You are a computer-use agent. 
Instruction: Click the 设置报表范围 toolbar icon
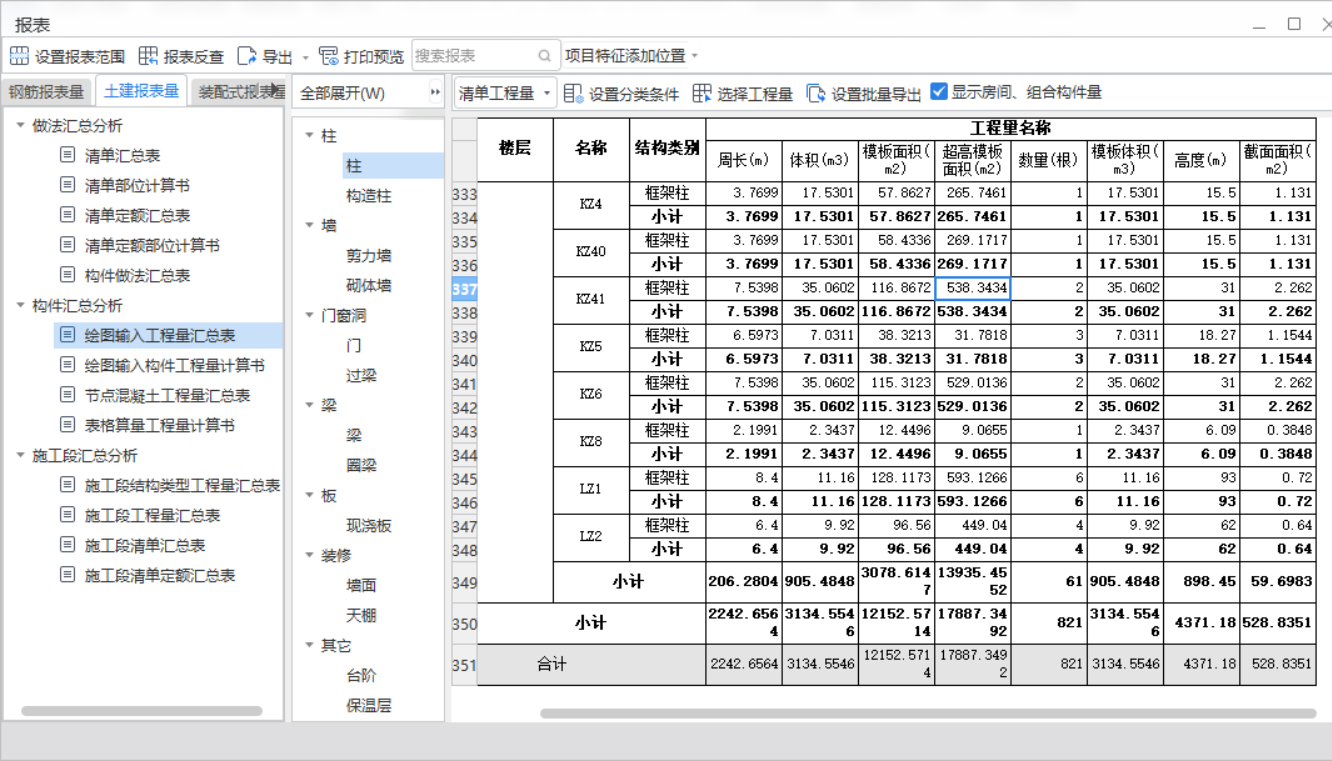[x=19, y=56]
